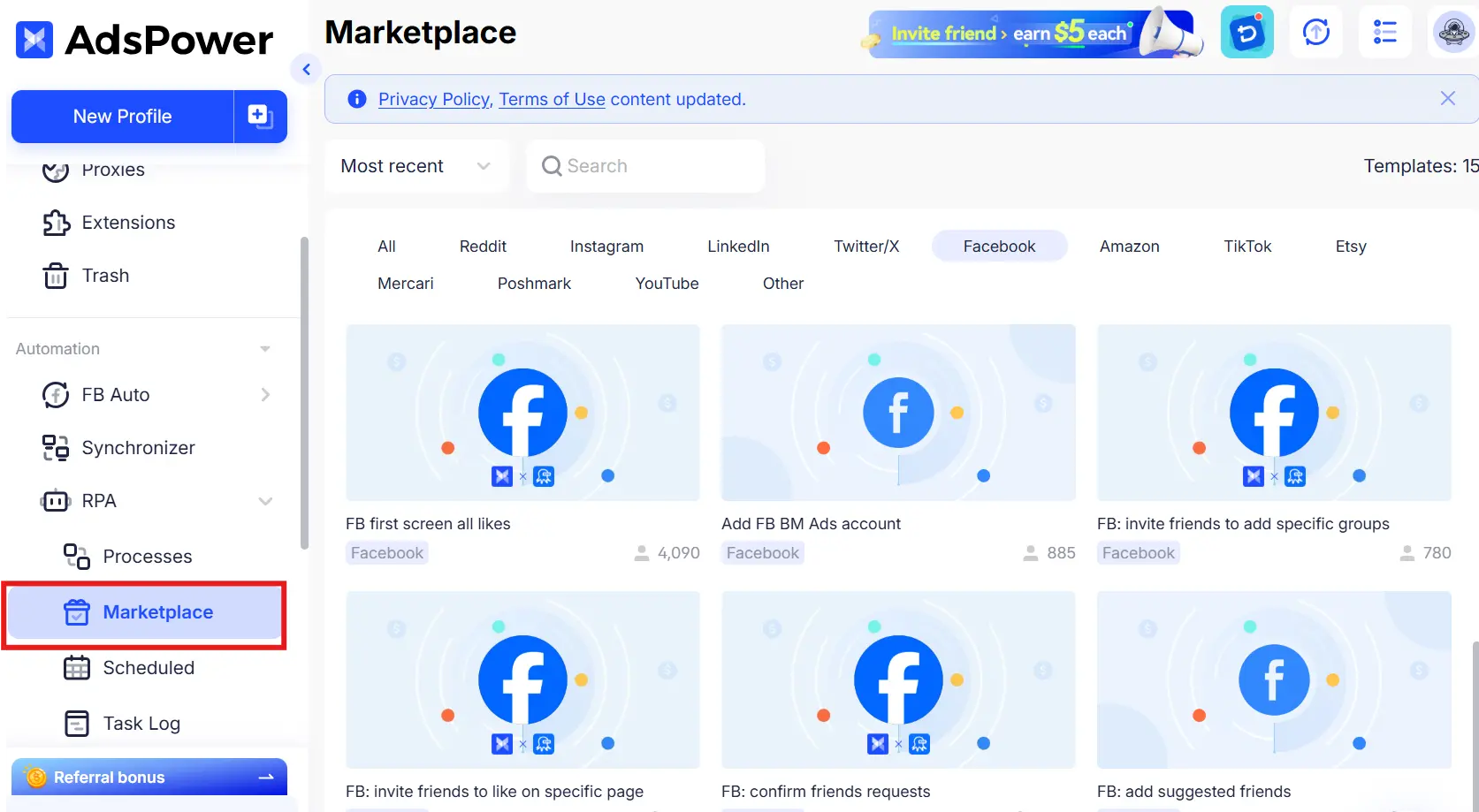Viewport: 1479px width, 812px height.
Task: Click the Trash bin icon
Action: pos(56,276)
